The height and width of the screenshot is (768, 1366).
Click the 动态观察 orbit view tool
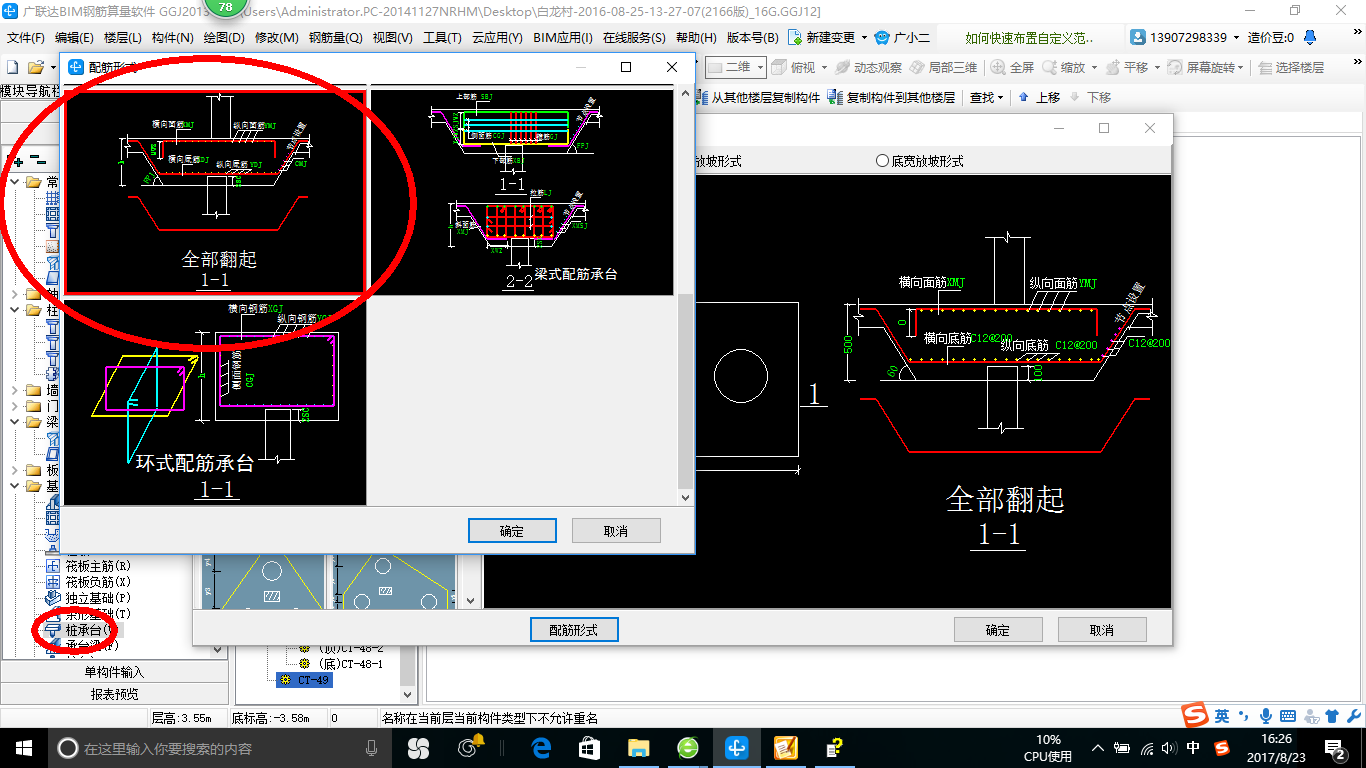click(868, 67)
